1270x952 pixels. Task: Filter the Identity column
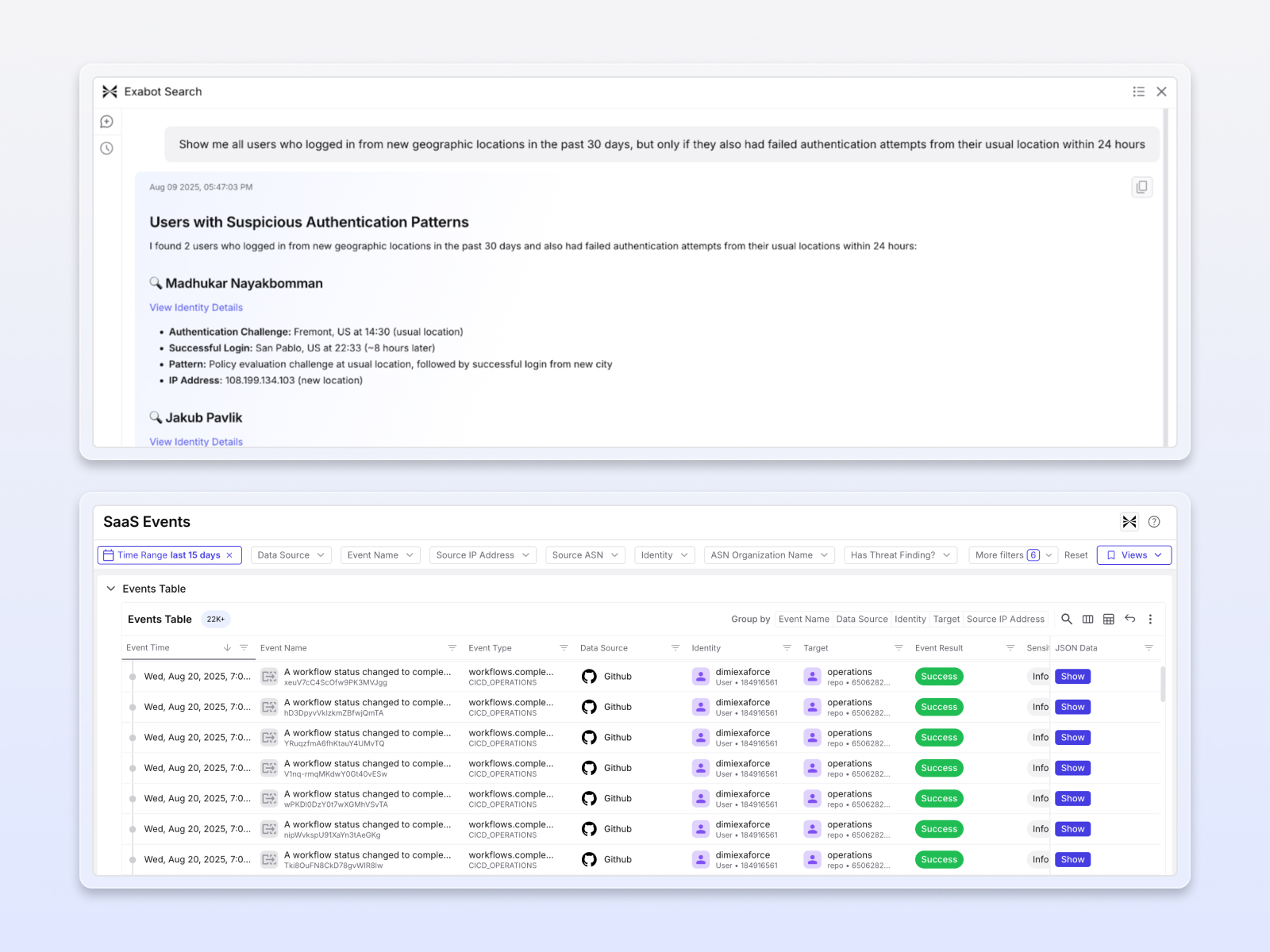click(x=787, y=647)
